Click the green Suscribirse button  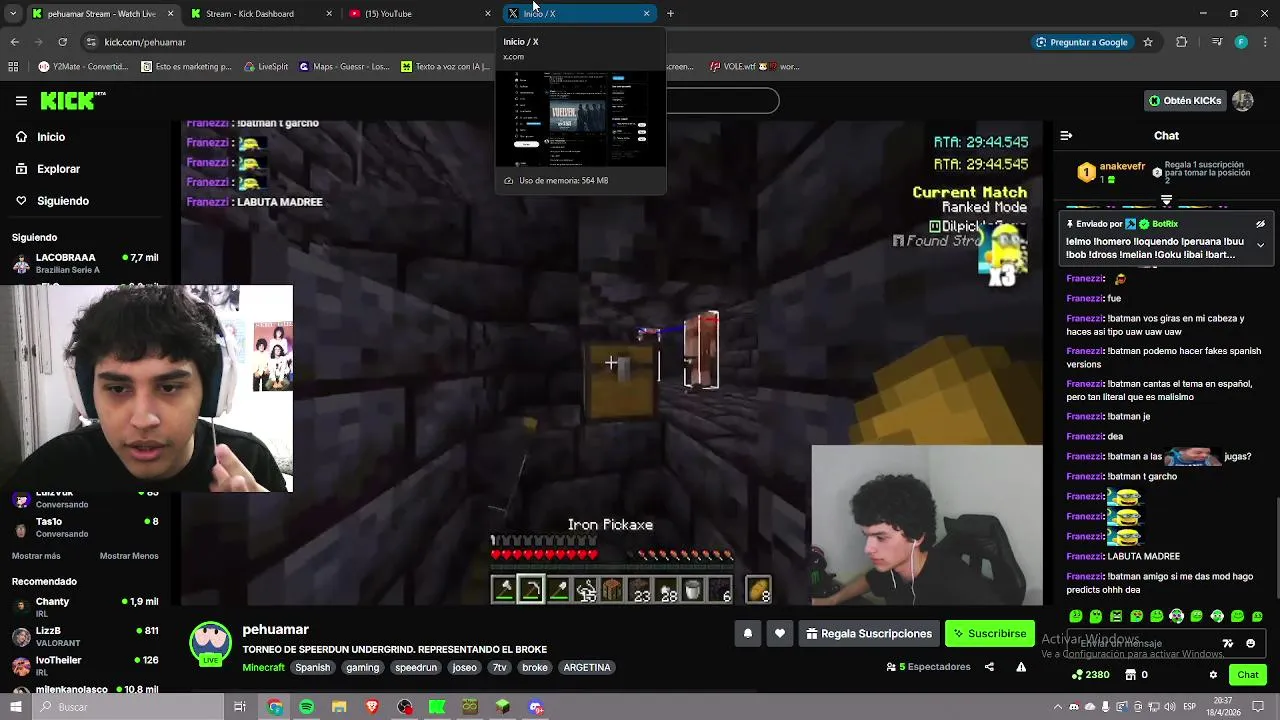(990, 634)
